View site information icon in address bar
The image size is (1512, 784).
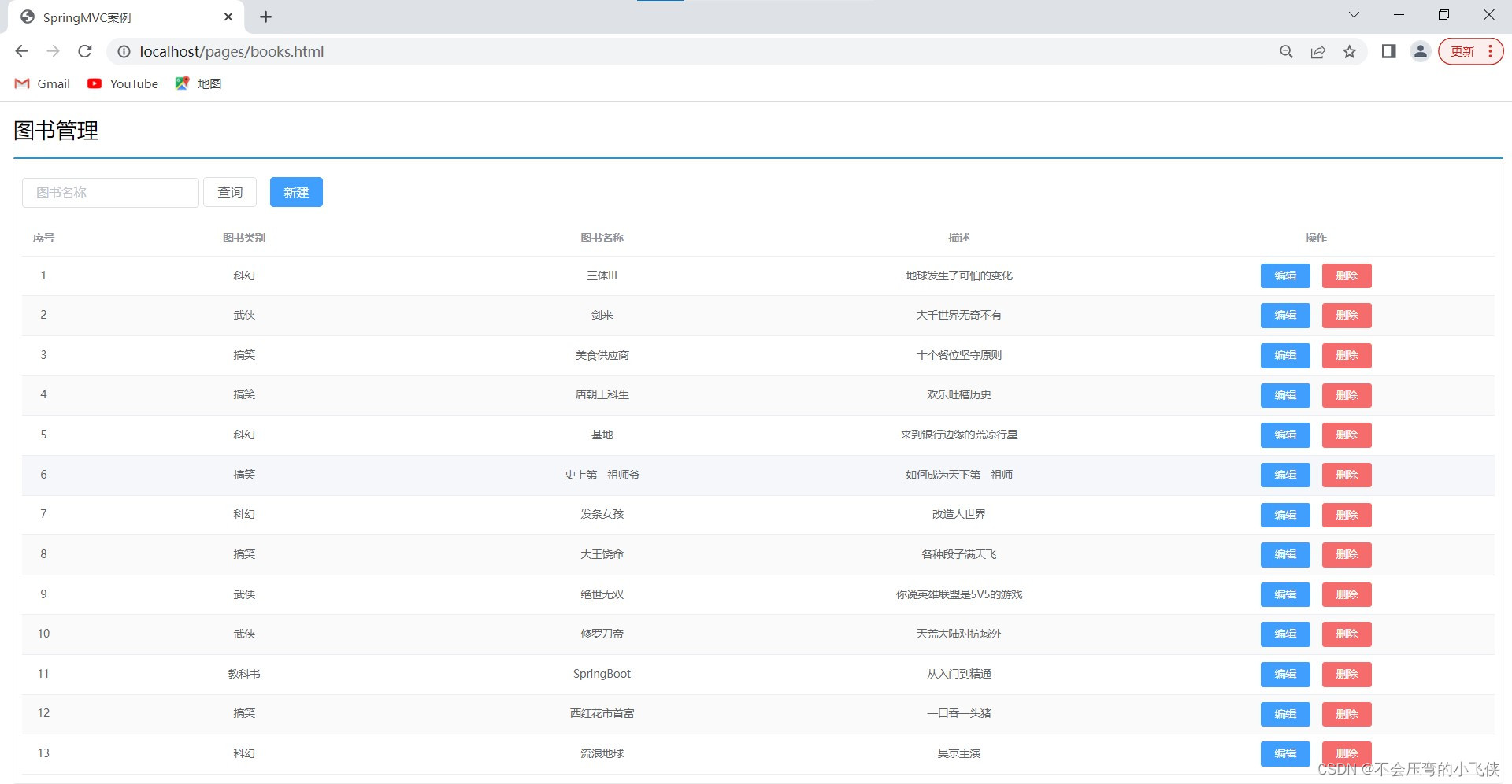click(124, 51)
